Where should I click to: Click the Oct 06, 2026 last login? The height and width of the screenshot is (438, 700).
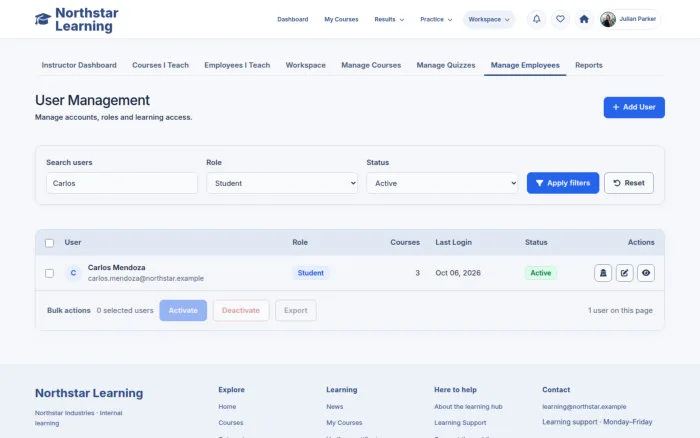click(458, 273)
